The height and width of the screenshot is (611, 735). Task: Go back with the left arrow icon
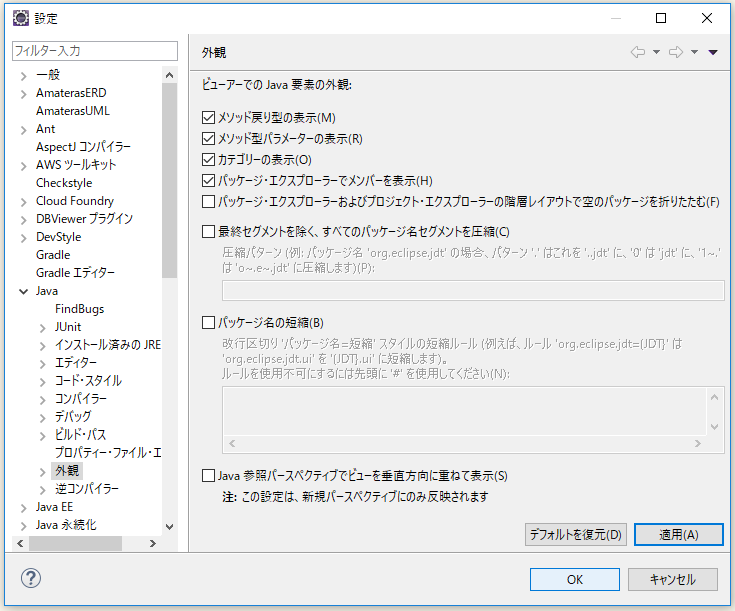click(638, 52)
